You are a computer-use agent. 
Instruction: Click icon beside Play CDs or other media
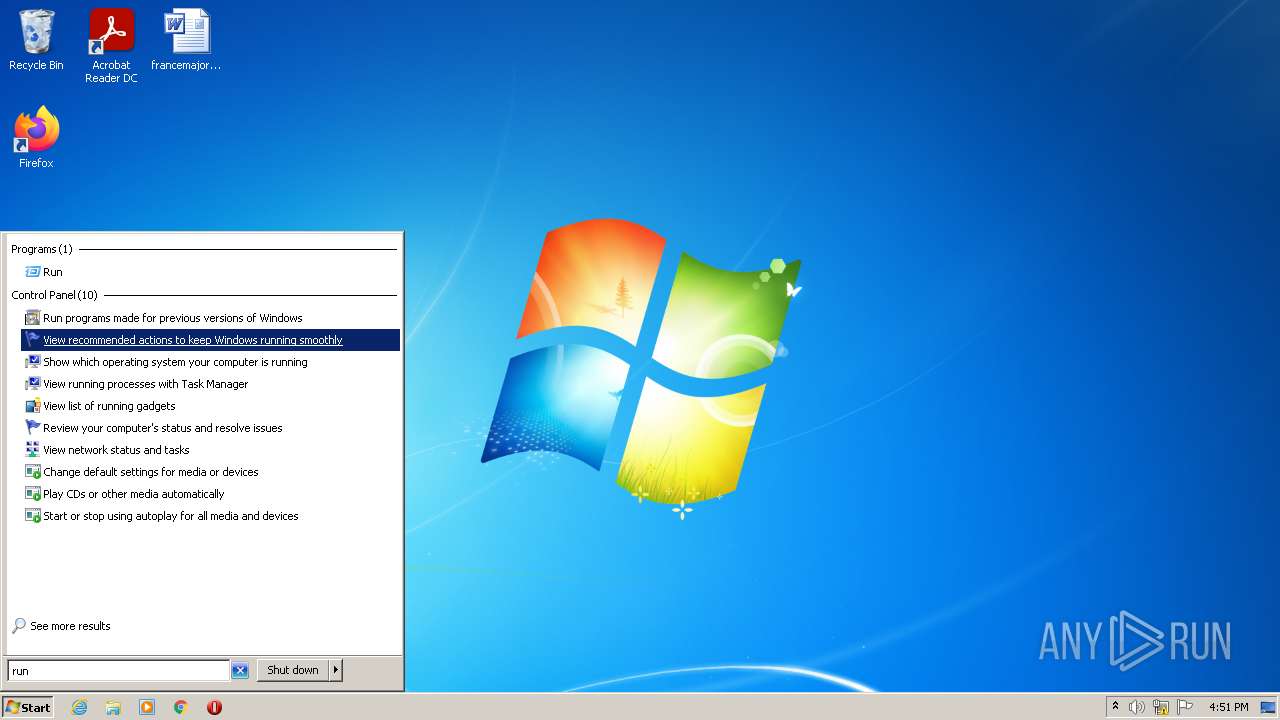(x=33, y=494)
